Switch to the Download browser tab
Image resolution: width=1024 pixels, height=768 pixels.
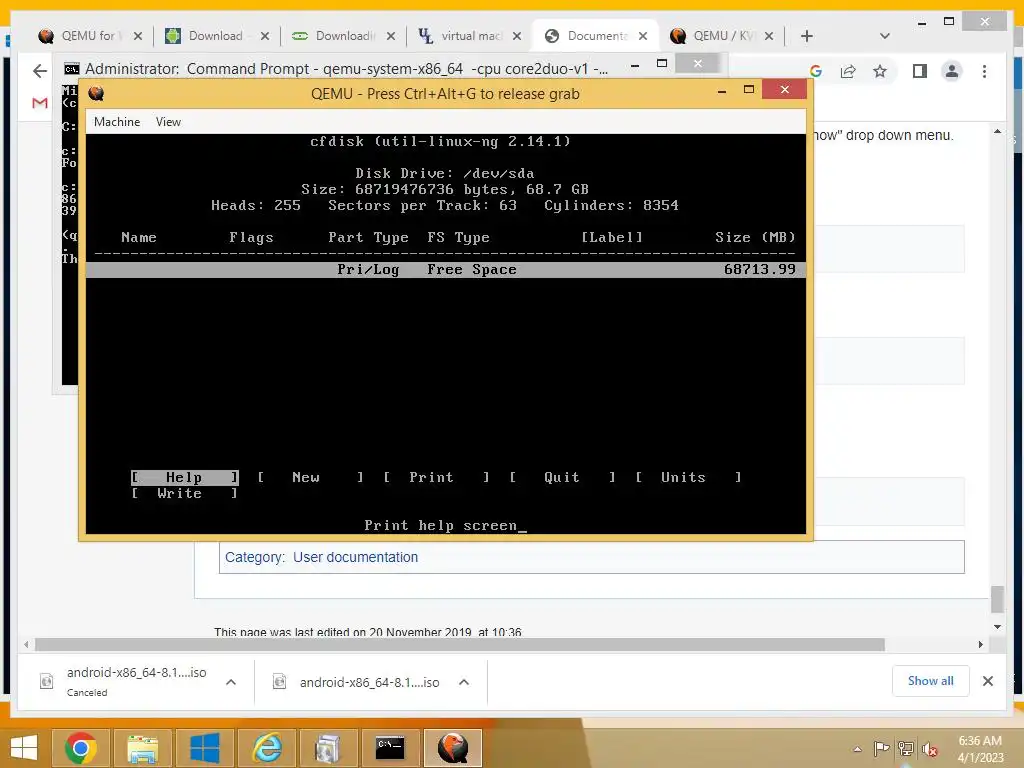click(217, 36)
